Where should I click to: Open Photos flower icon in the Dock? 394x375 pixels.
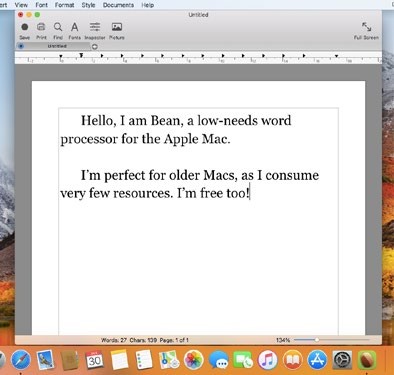pos(194,360)
